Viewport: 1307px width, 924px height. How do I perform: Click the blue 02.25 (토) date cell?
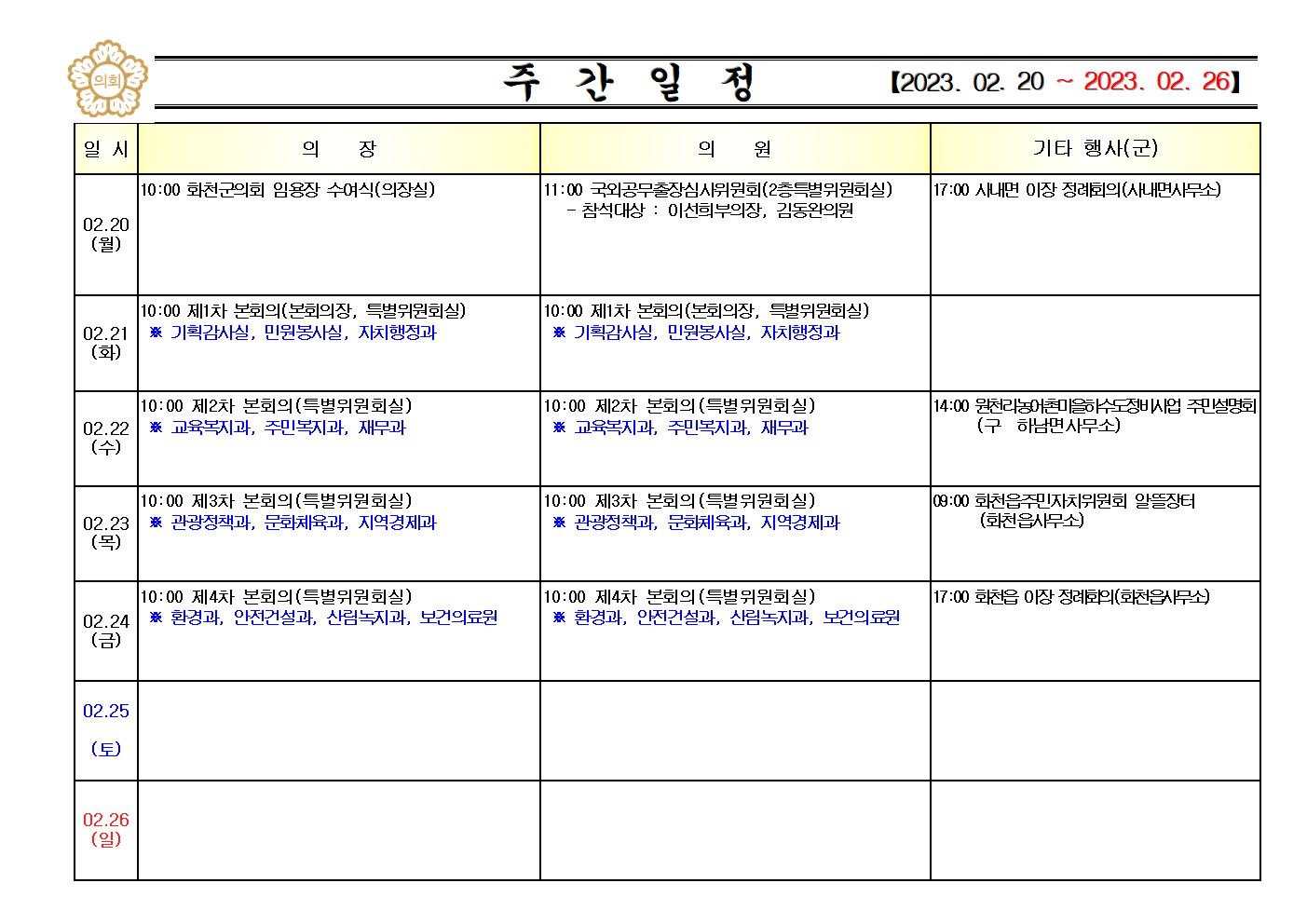[106, 730]
